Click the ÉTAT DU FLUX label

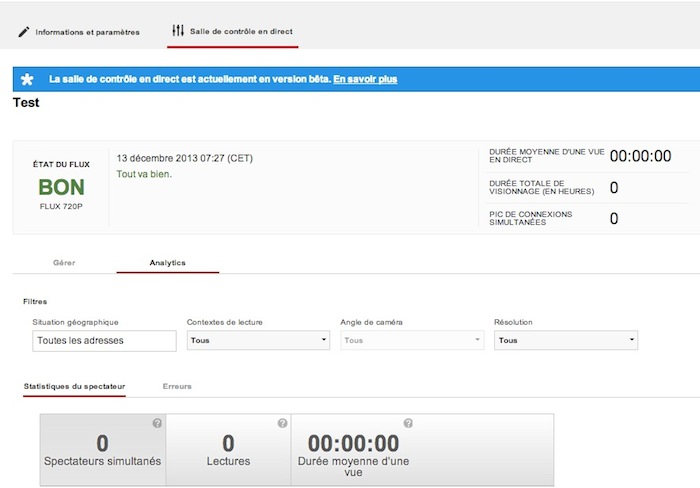pyautogui.click(x=61, y=164)
